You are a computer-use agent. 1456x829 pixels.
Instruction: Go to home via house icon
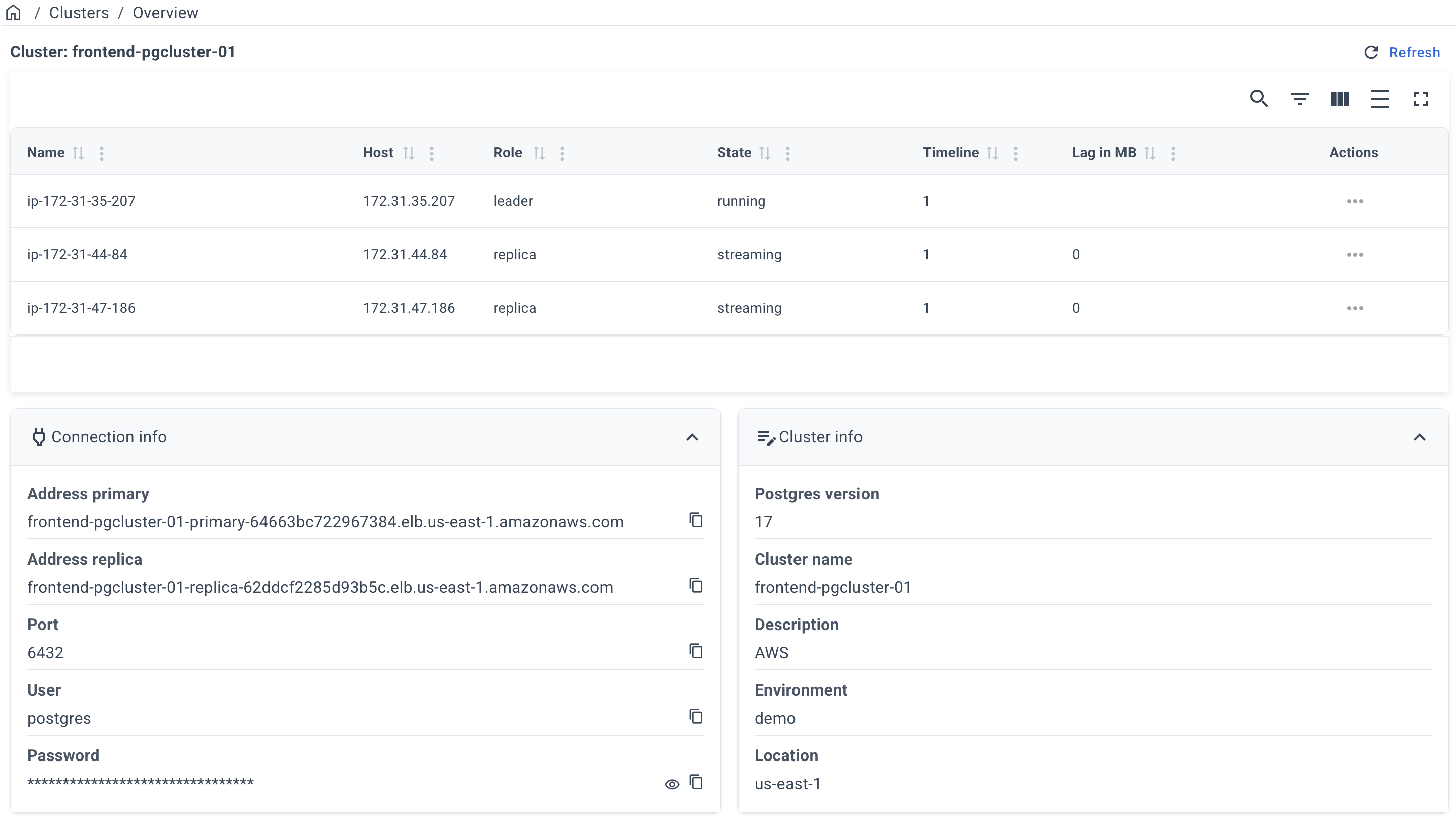click(x=14, y=13)
